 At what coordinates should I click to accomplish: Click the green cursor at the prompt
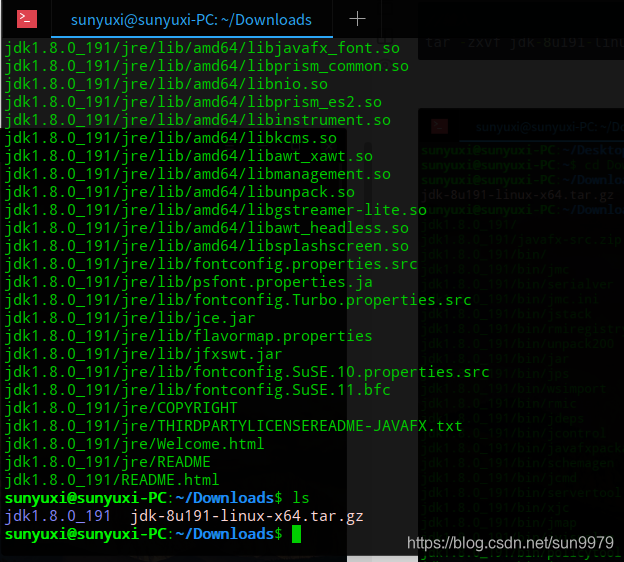(296, 534)
